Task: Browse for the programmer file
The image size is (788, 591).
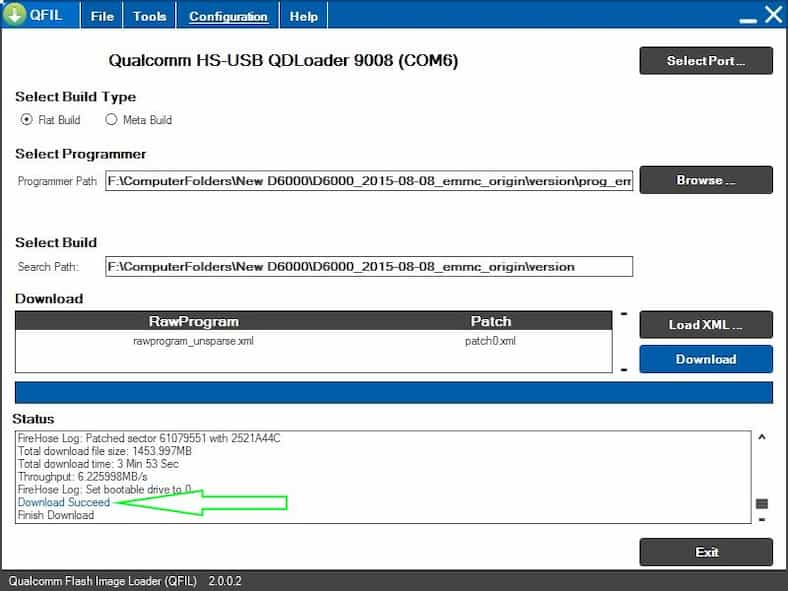Action: point(706,180)
